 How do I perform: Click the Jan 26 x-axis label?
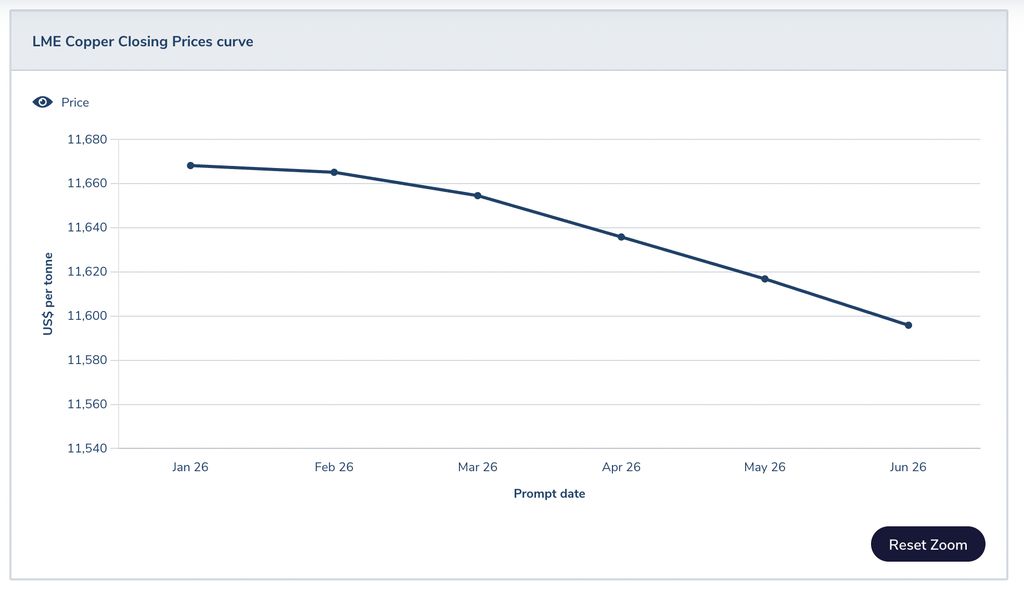190,467
